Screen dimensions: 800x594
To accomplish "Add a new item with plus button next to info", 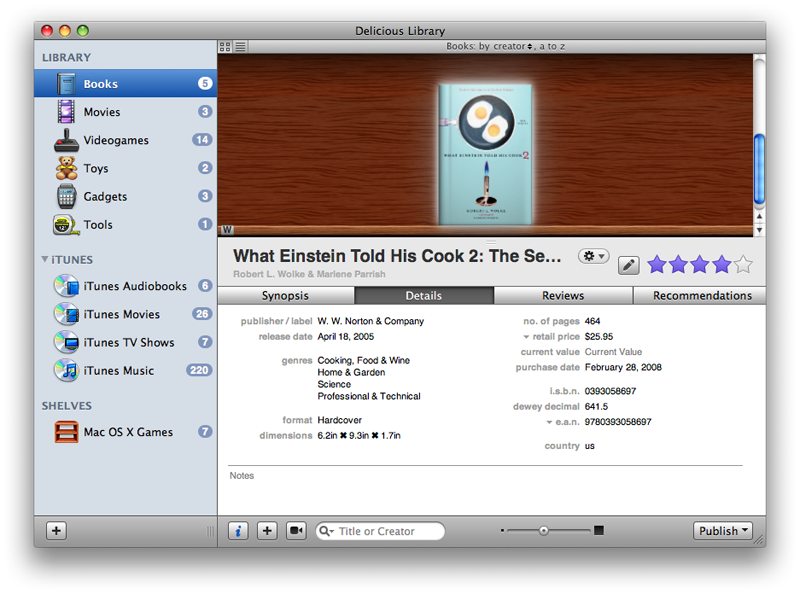I will point(267,531).
